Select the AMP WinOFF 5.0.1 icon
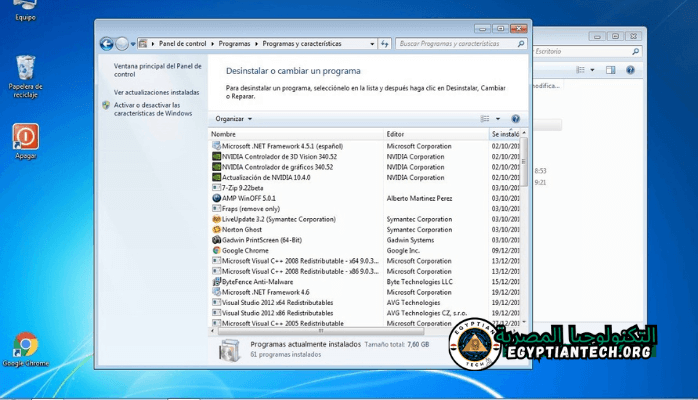698x400 pixels. coord(216,198)
